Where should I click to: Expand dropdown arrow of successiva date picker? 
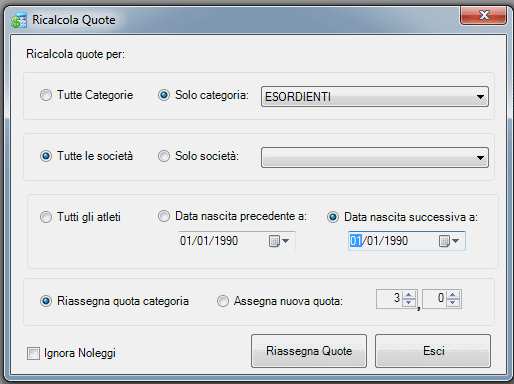pos(456,241)
